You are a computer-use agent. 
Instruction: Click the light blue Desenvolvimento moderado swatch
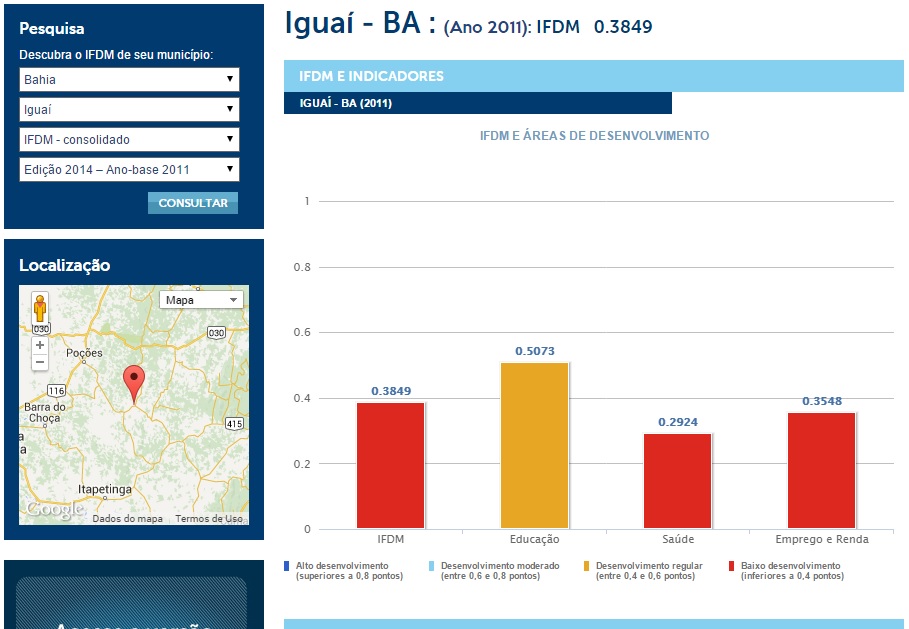click(x=431, y=566)
